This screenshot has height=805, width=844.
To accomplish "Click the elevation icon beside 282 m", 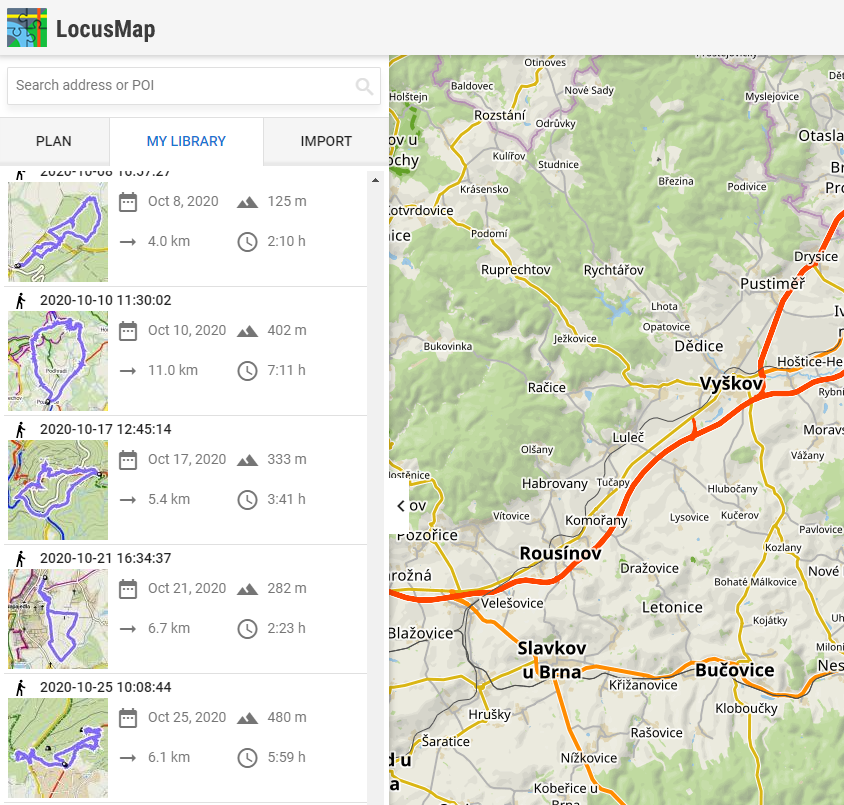I will (247, 589).
